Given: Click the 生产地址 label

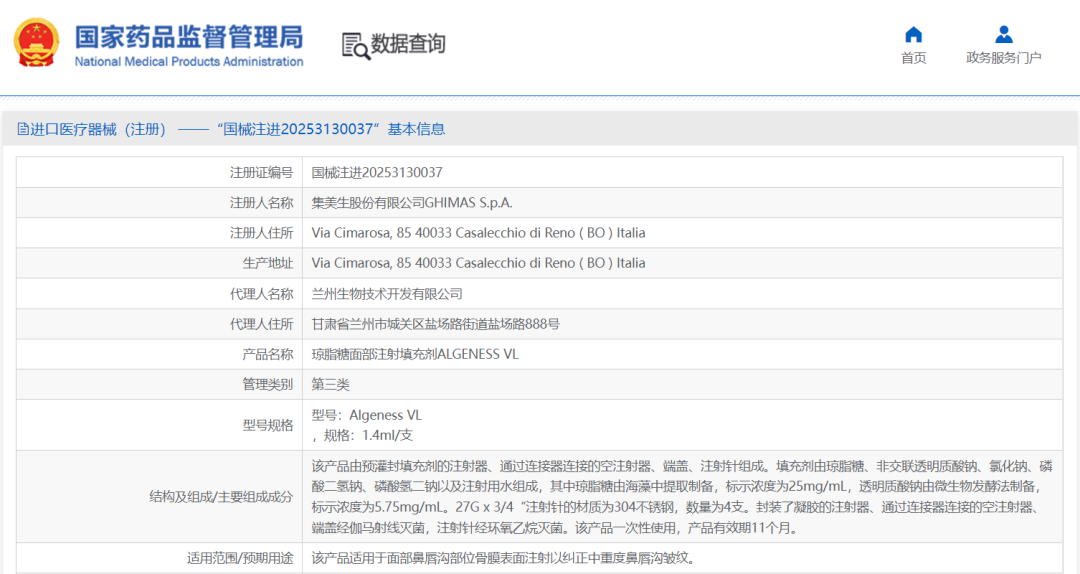Looking at the screenshot, I should 268,263.
